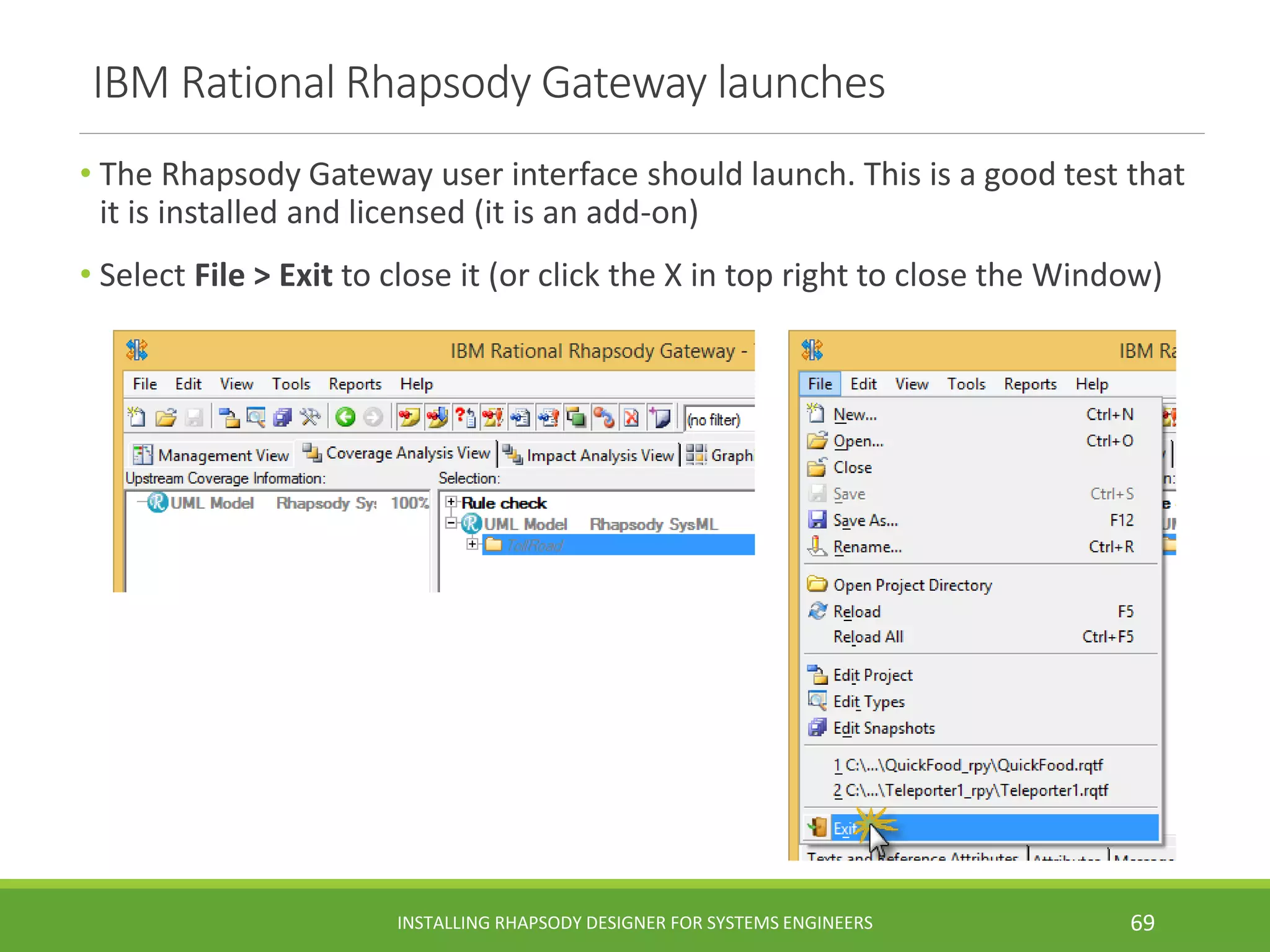
Task: Choose New... Ctrl+N from the File menu
Action: point(981,414)
